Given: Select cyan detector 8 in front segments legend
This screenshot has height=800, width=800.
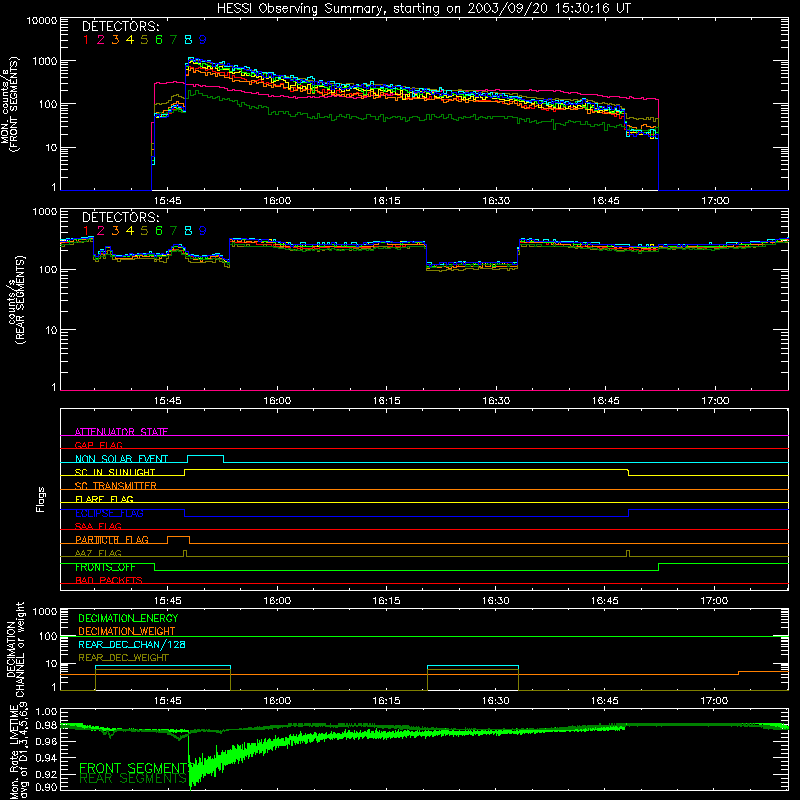Looking at the screenshot, I should [x=188, y=40].
